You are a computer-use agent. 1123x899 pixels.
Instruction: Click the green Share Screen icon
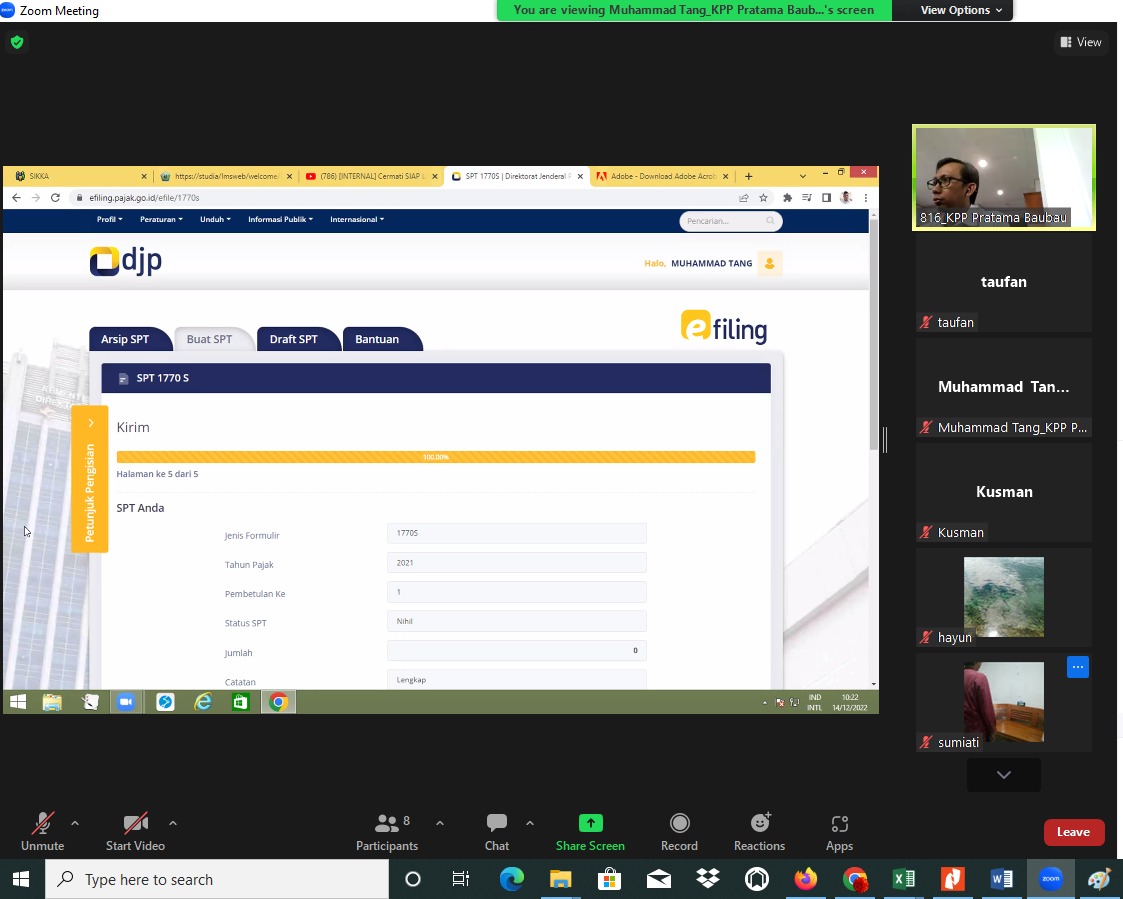[590, 823]
